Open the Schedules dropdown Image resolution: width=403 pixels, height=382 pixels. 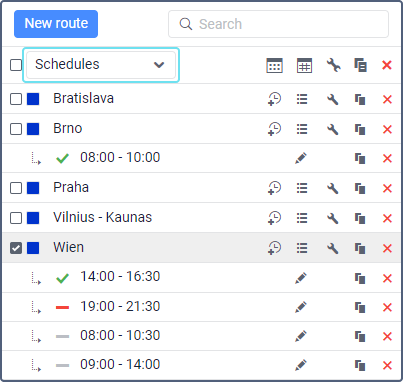pyautogui.click(x=101, y=65)
